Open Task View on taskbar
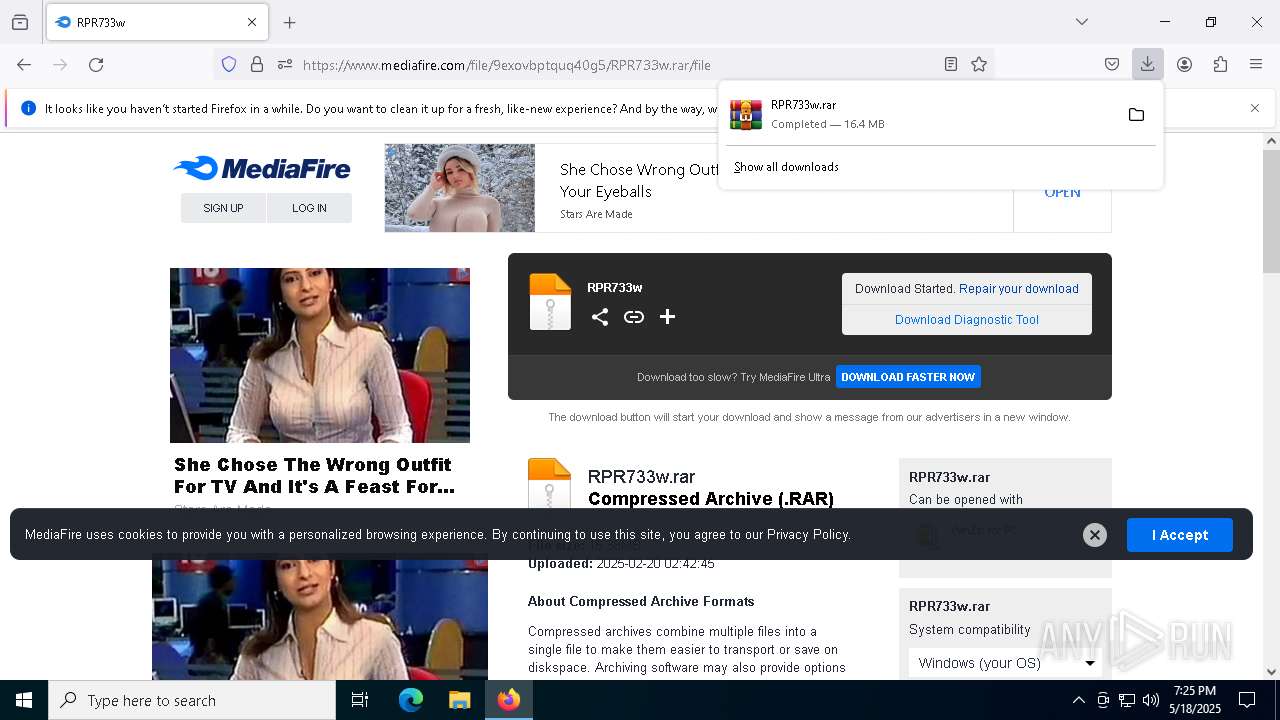This screenshot has height=720, width=1280. pos(360,700)
